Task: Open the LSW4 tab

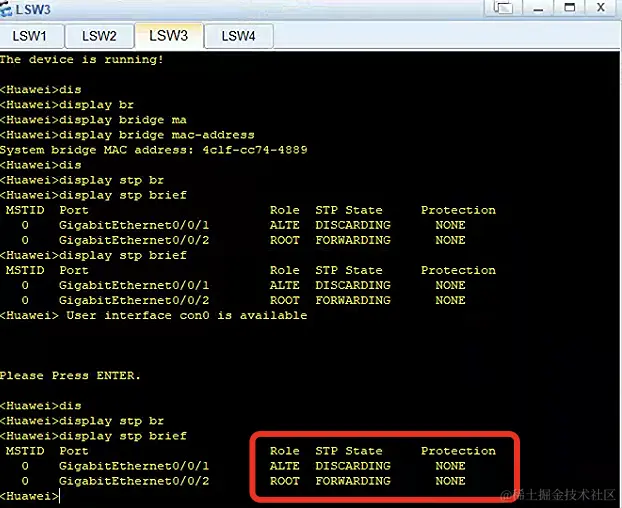Action: click(x=238, y=36)
